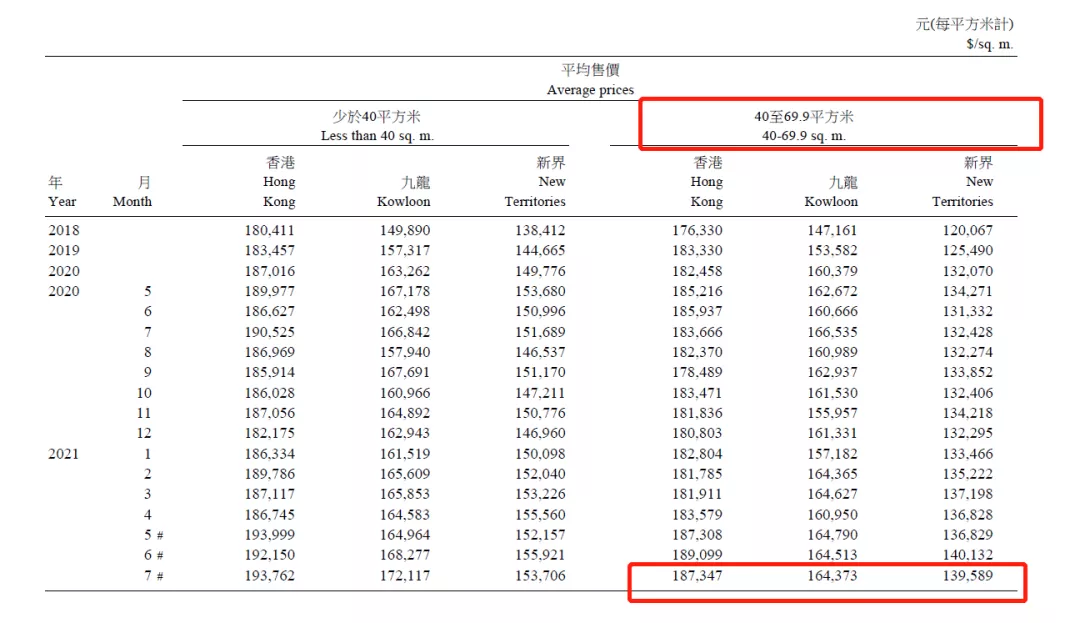Click the Hong Kong header under 40-69.9 sq. m.
The image size is (1080, 623).
click(706, 182)
